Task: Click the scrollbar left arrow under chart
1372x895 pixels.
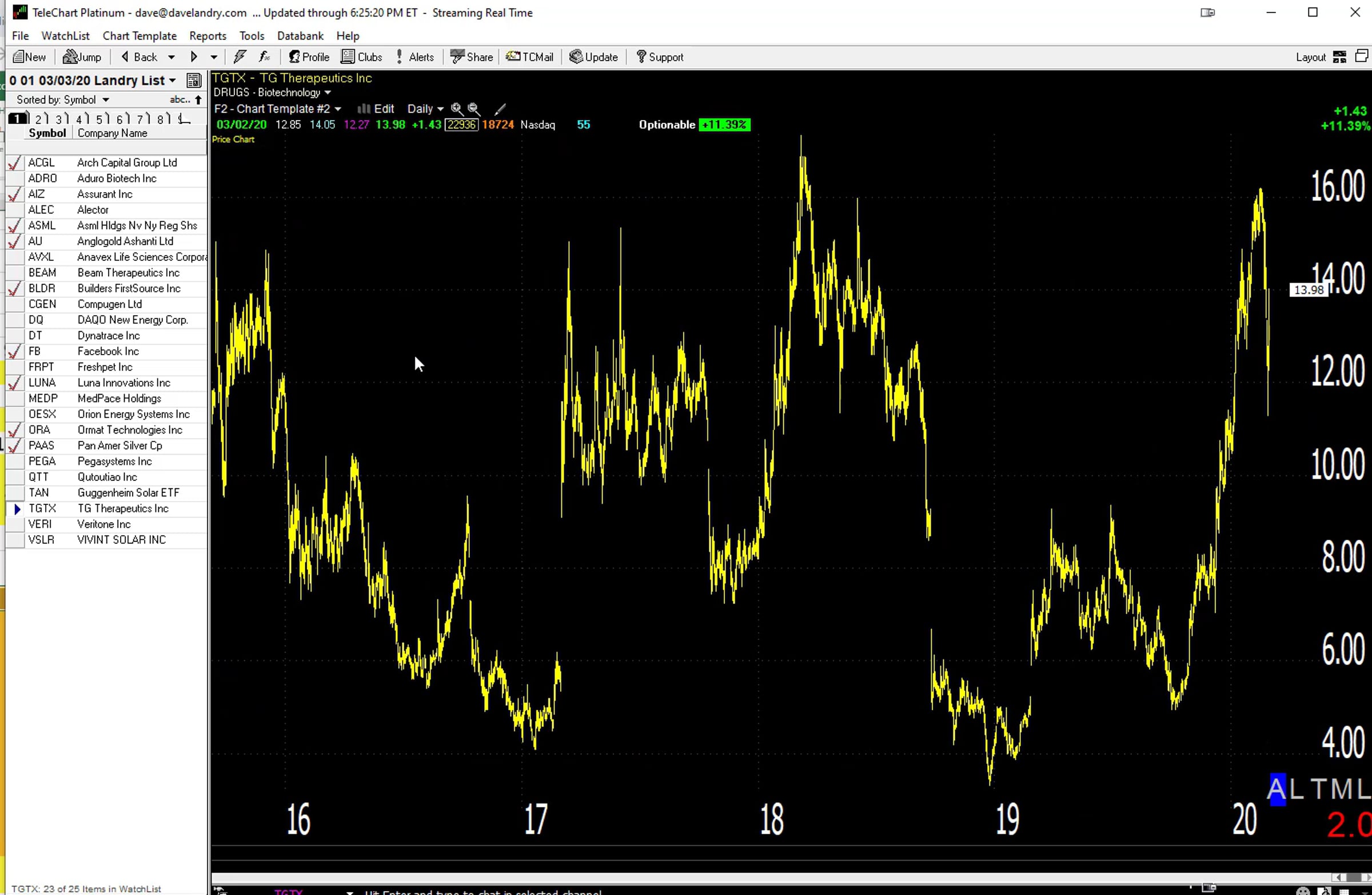Action: [x=1339, y=878]
